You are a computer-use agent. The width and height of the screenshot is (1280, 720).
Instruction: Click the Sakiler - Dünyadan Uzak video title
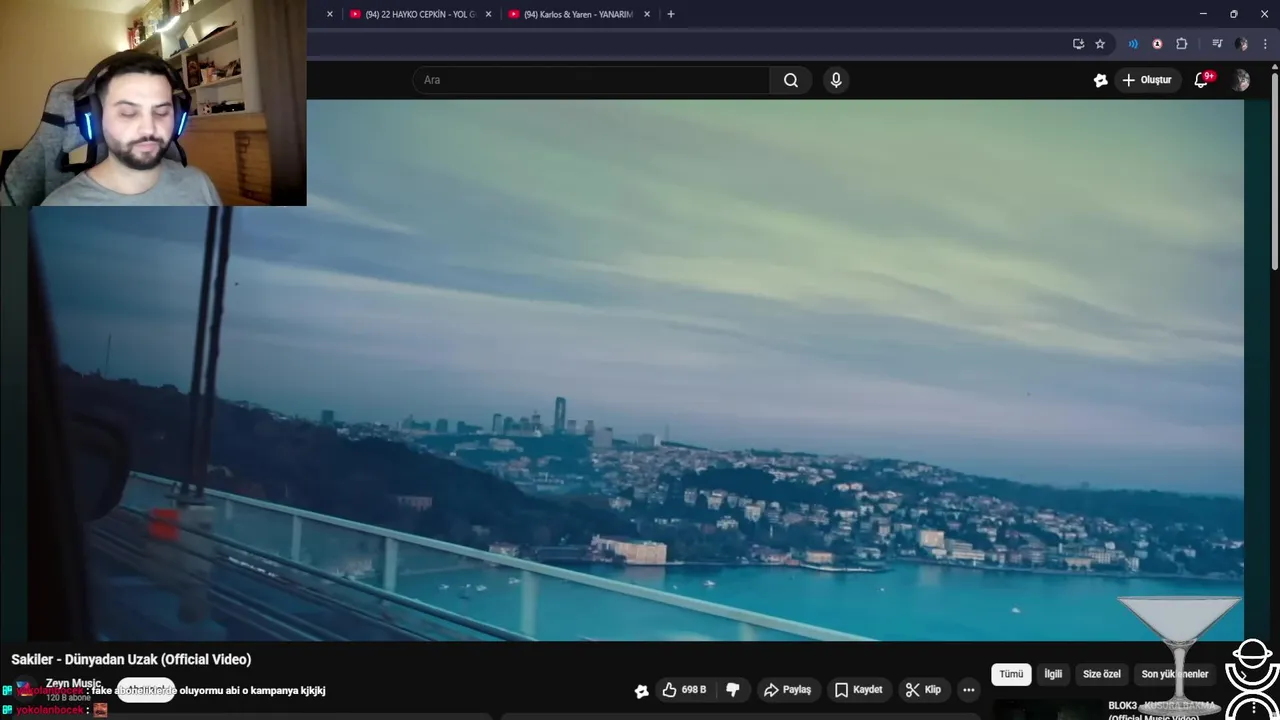[x=131, y=659]
